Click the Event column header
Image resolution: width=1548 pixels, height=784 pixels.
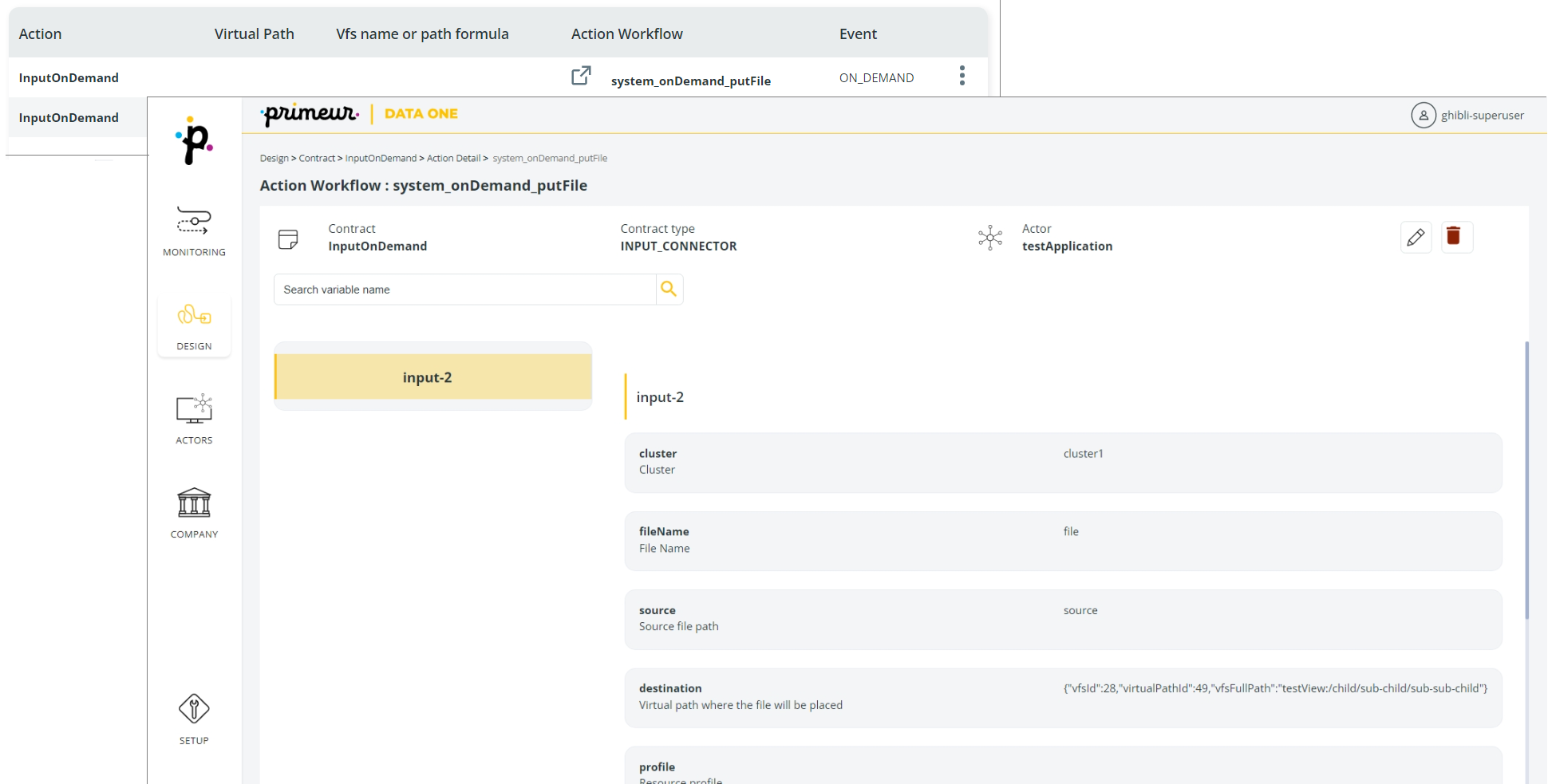click(x=858, y=33)
